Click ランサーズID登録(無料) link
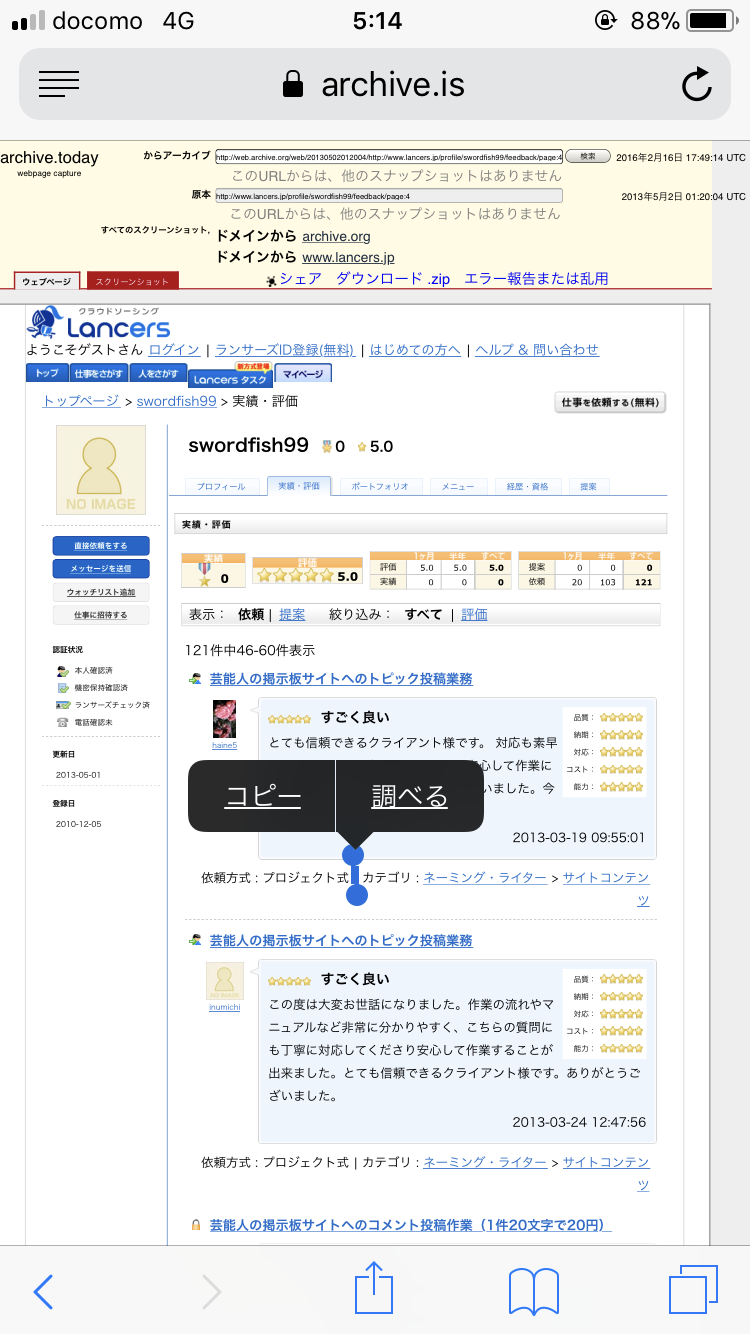Screen dimensions: 750x1334 (284, 349)
